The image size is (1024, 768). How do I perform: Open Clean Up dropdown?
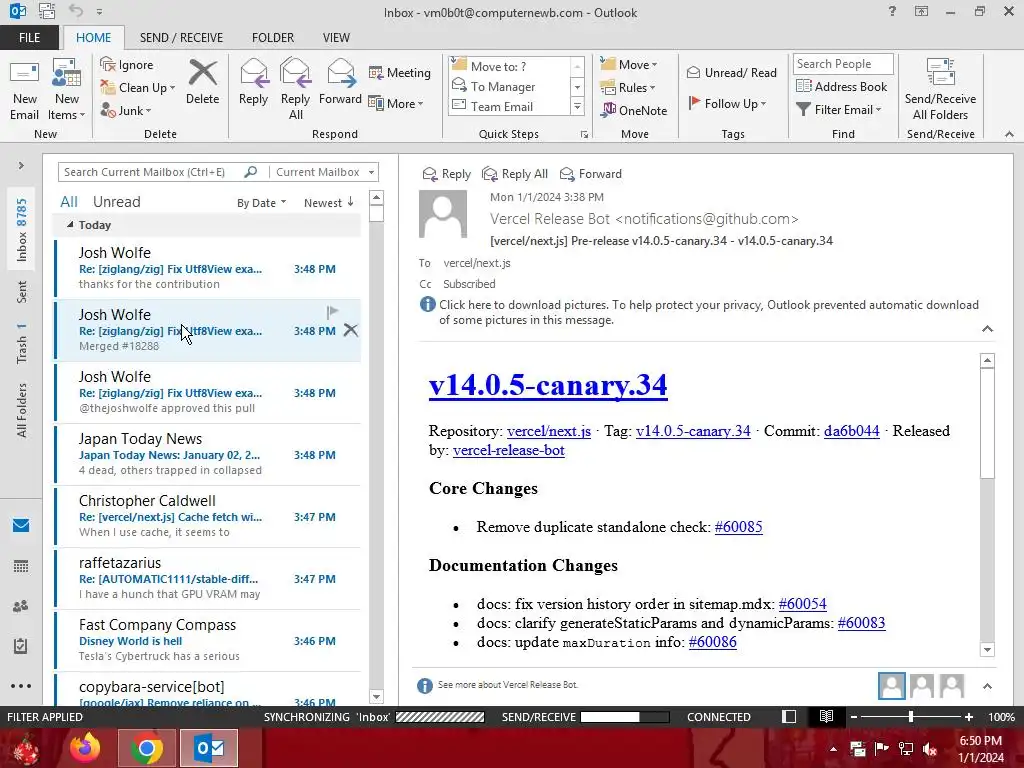(138, 88)
